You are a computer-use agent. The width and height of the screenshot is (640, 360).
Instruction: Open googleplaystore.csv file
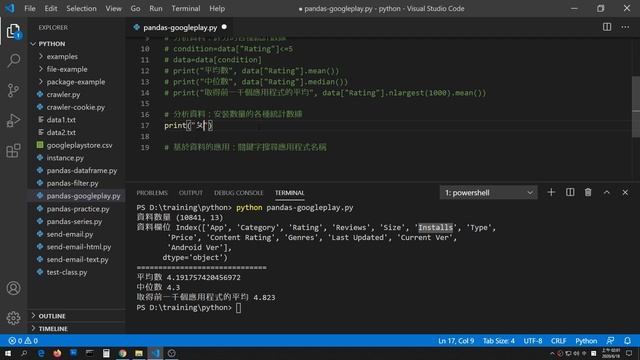click(x=79, y=145)
